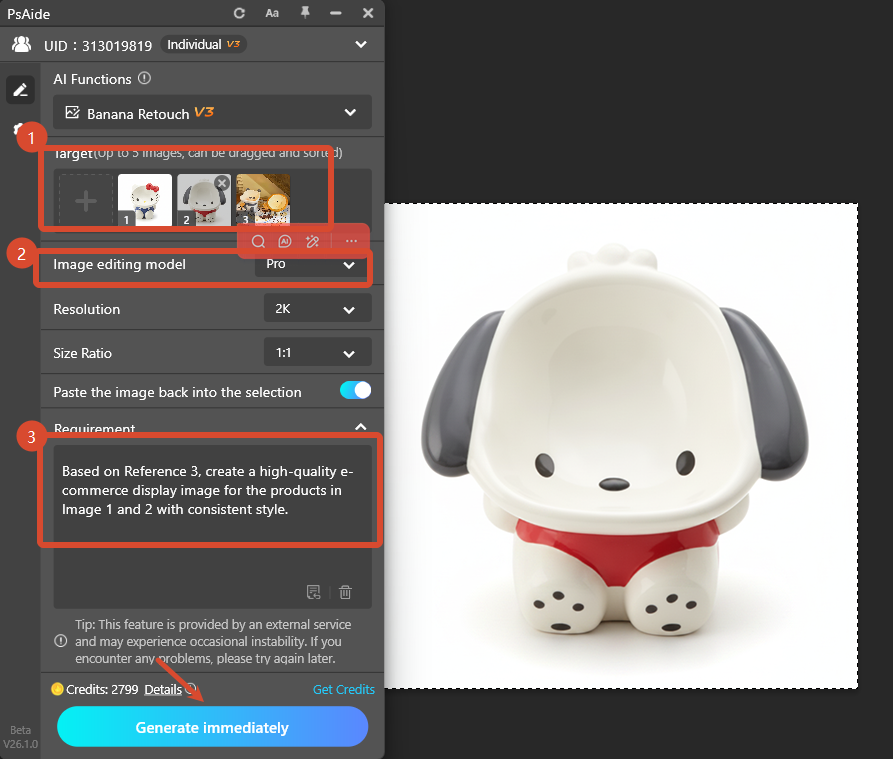
Task: Select the pencil edit sidebar icon
Action: pos(19,90)
